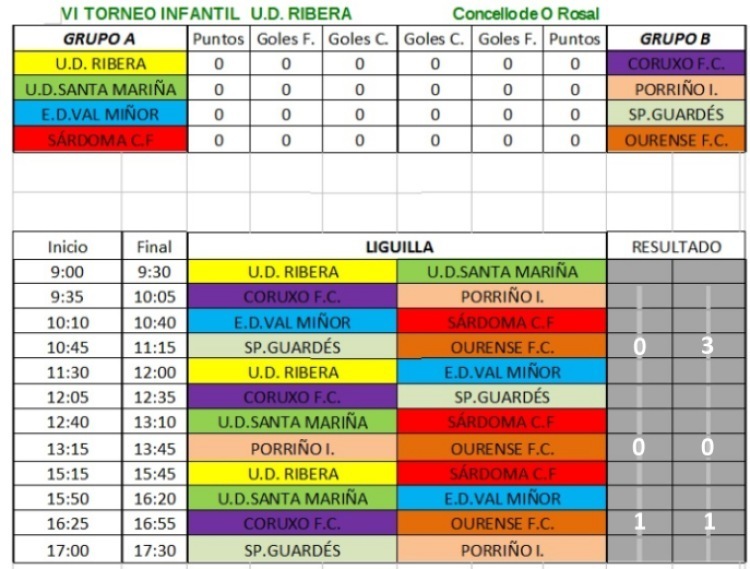This screenshot has height=569, width=750.
Task: Select the GRUPO A header cell
Action: coord(100,39)
